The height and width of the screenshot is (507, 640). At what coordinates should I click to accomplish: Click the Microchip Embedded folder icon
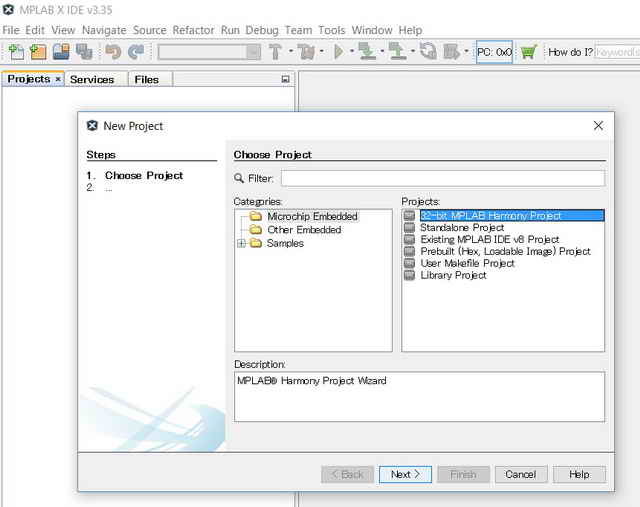click(x=256, y=216)
